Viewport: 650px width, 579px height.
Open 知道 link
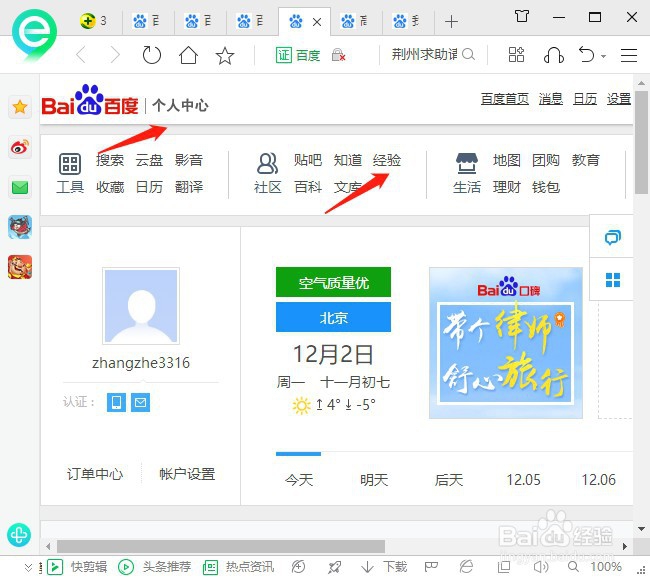click(347, 160)
